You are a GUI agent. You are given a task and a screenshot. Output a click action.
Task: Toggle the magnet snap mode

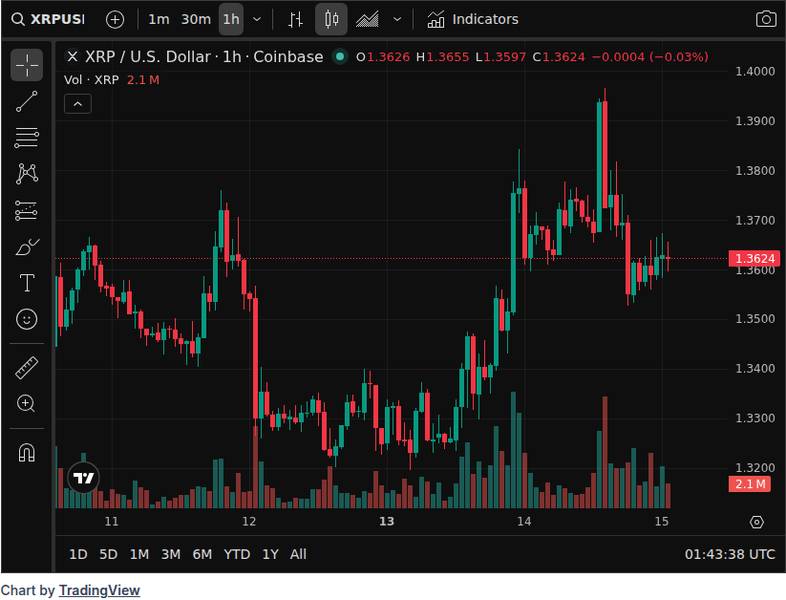pyautogui.click(x=27, y=453)
